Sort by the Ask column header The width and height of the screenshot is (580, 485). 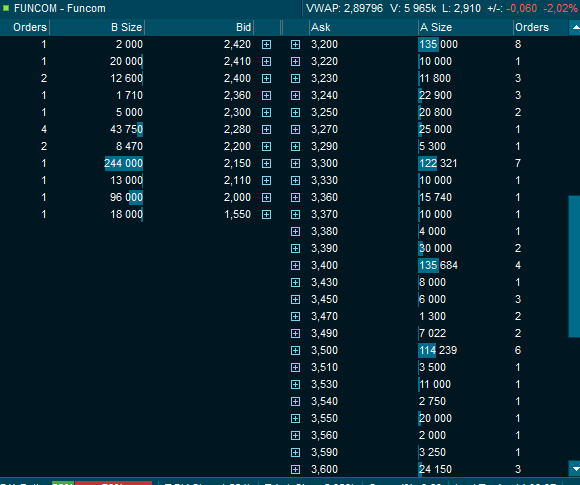pos(363,27)
